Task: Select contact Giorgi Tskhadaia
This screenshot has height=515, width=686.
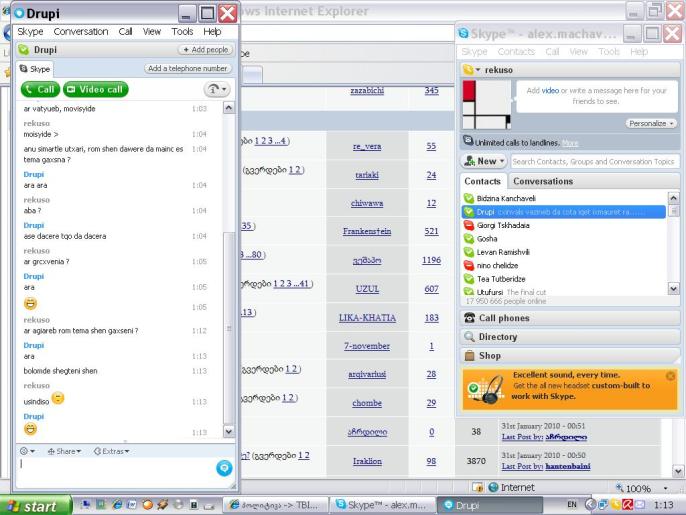Action: pyautogui.click(x=564, y=225)
